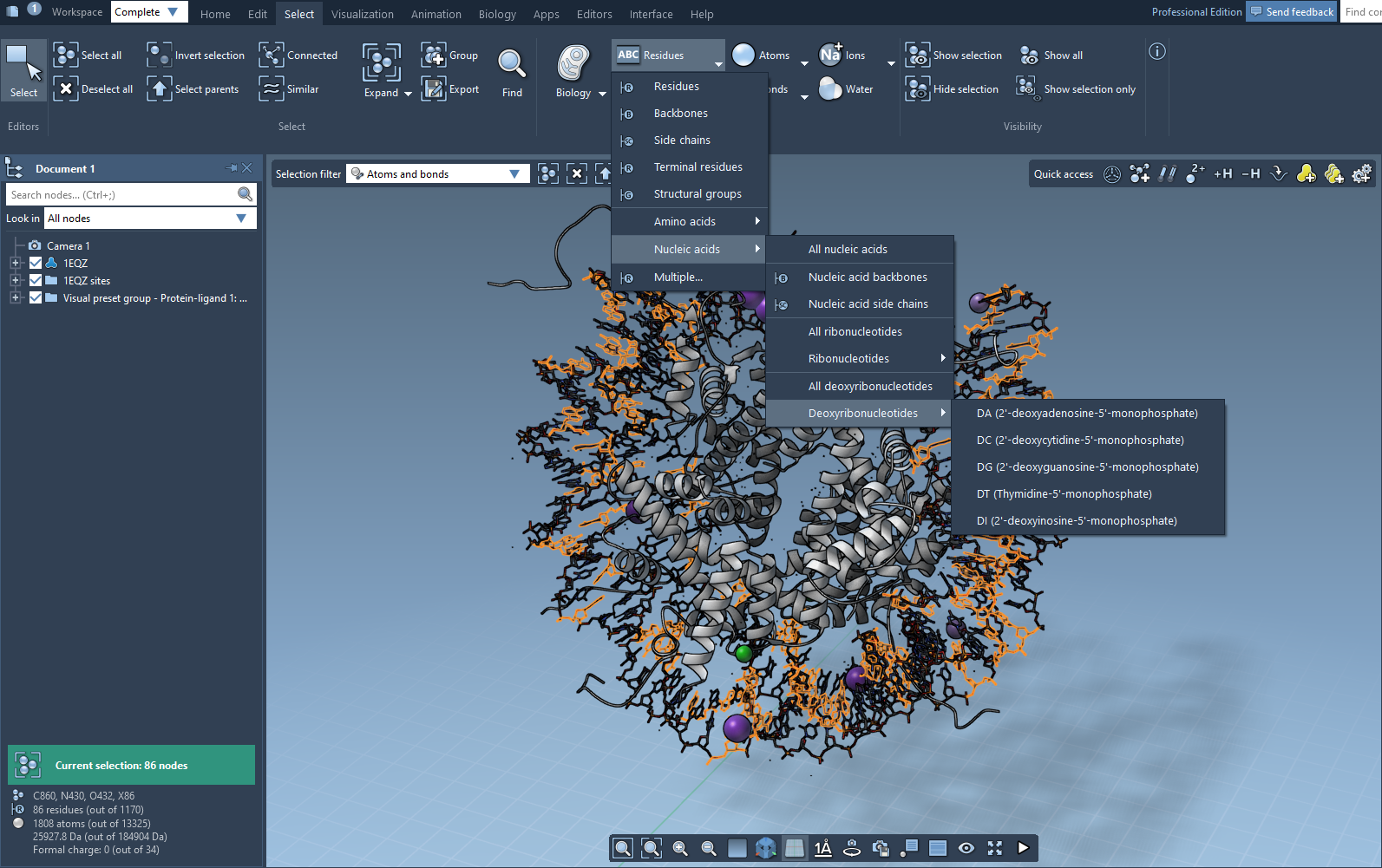Click the Search nodes input field
1382x868 pixels.
(x=121, y=195)
